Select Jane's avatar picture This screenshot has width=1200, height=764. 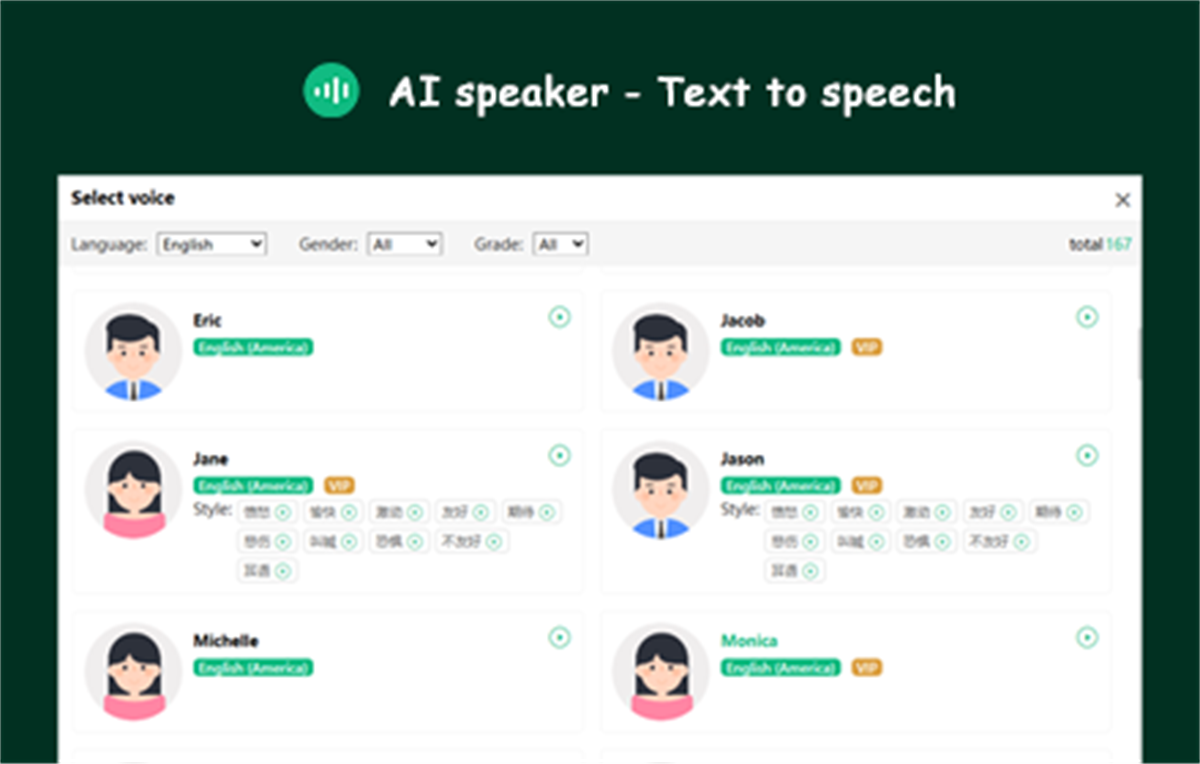pos(134,489)
